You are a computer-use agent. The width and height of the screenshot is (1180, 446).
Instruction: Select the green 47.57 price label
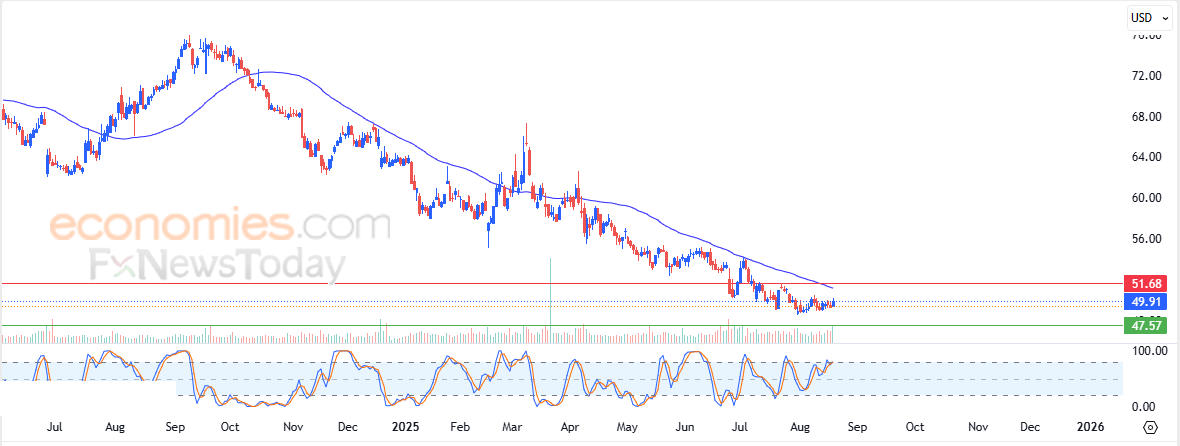[1144, 326]
